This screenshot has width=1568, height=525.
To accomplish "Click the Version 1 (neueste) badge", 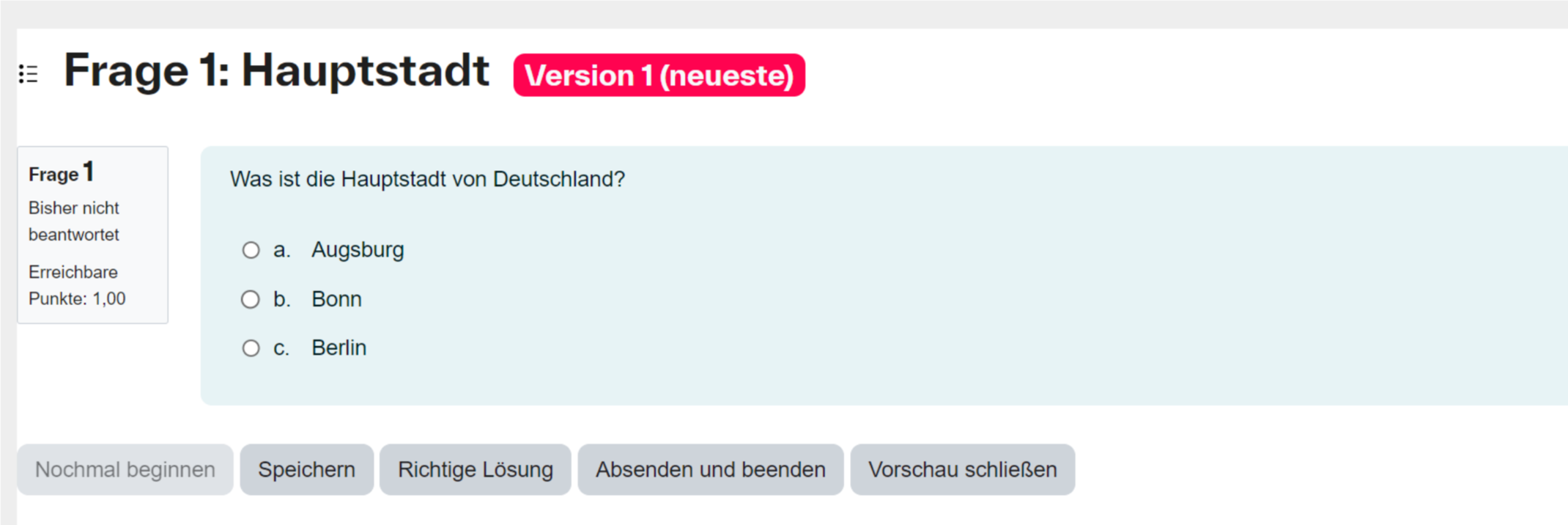I will click(x=659, y=76).
